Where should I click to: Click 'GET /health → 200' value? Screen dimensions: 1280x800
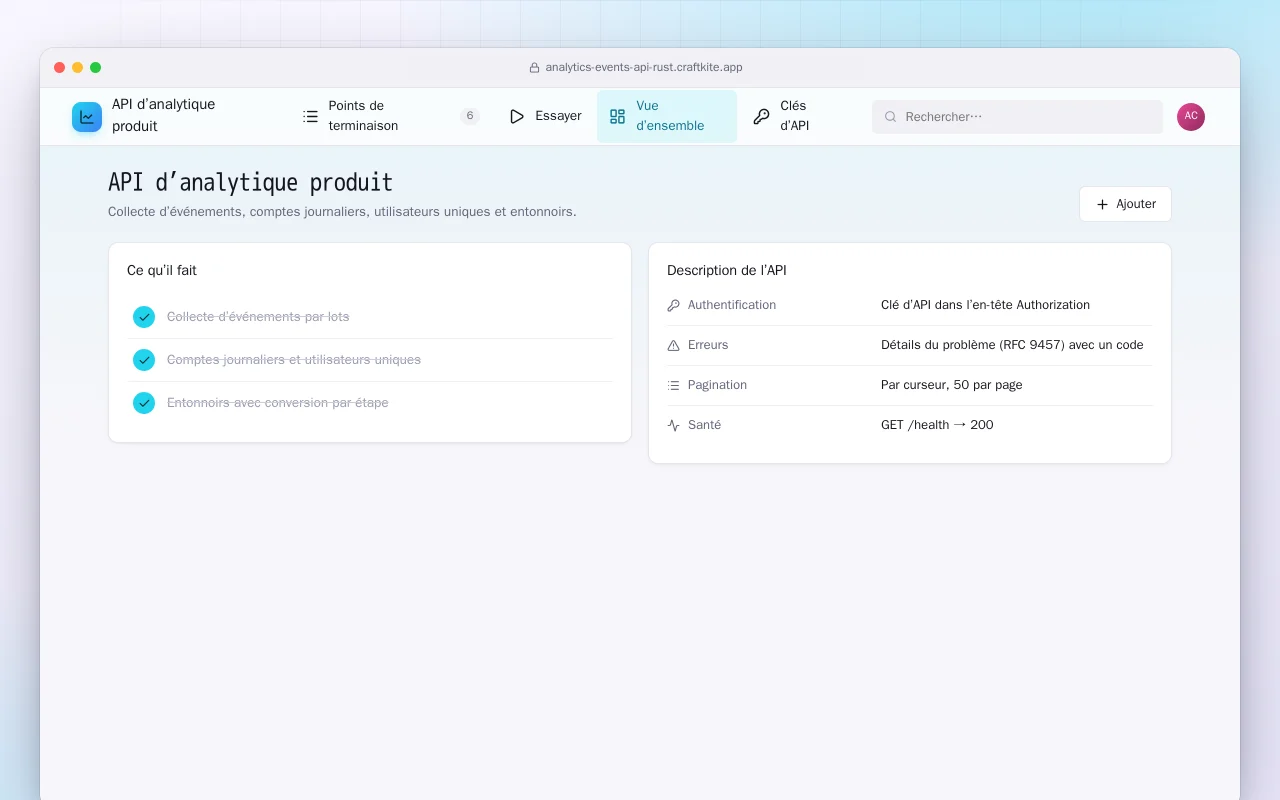click(x=937, y=425)
